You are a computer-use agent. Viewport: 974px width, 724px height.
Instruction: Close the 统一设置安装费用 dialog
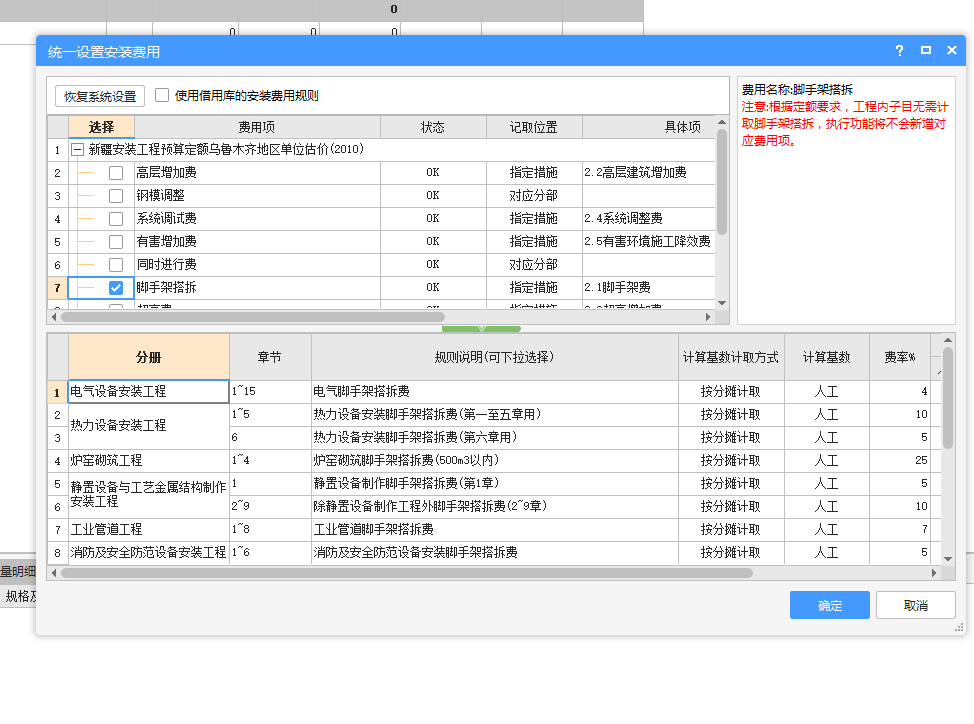coord(952,50)
